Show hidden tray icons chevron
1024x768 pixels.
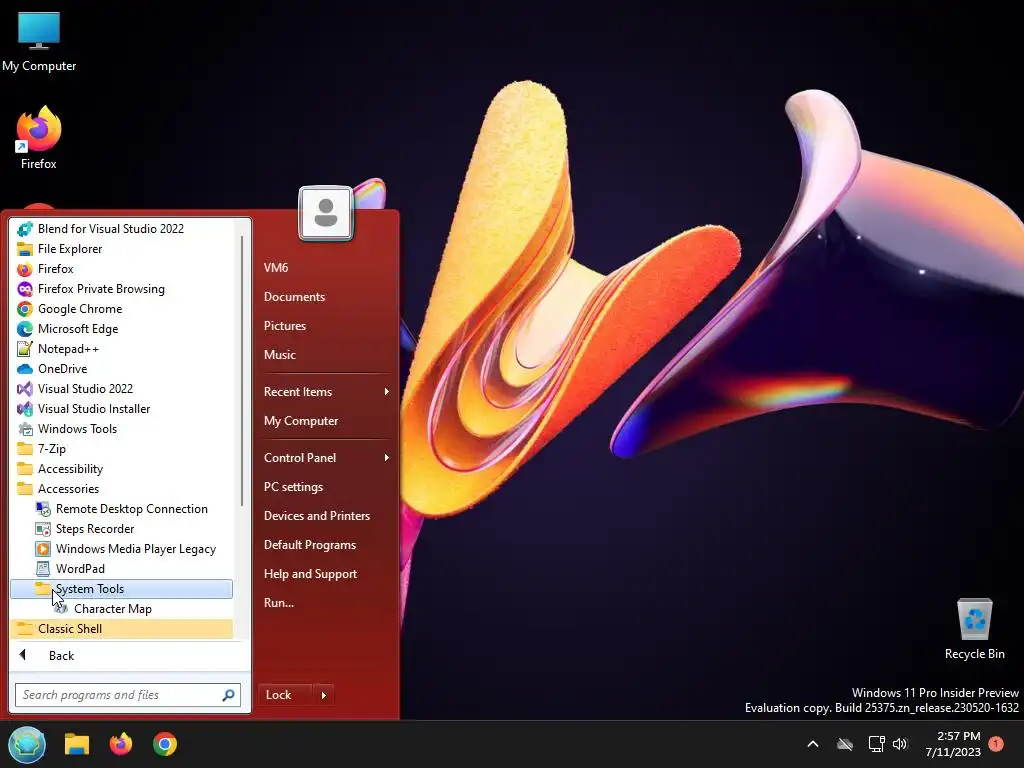(x=813, y=744)
